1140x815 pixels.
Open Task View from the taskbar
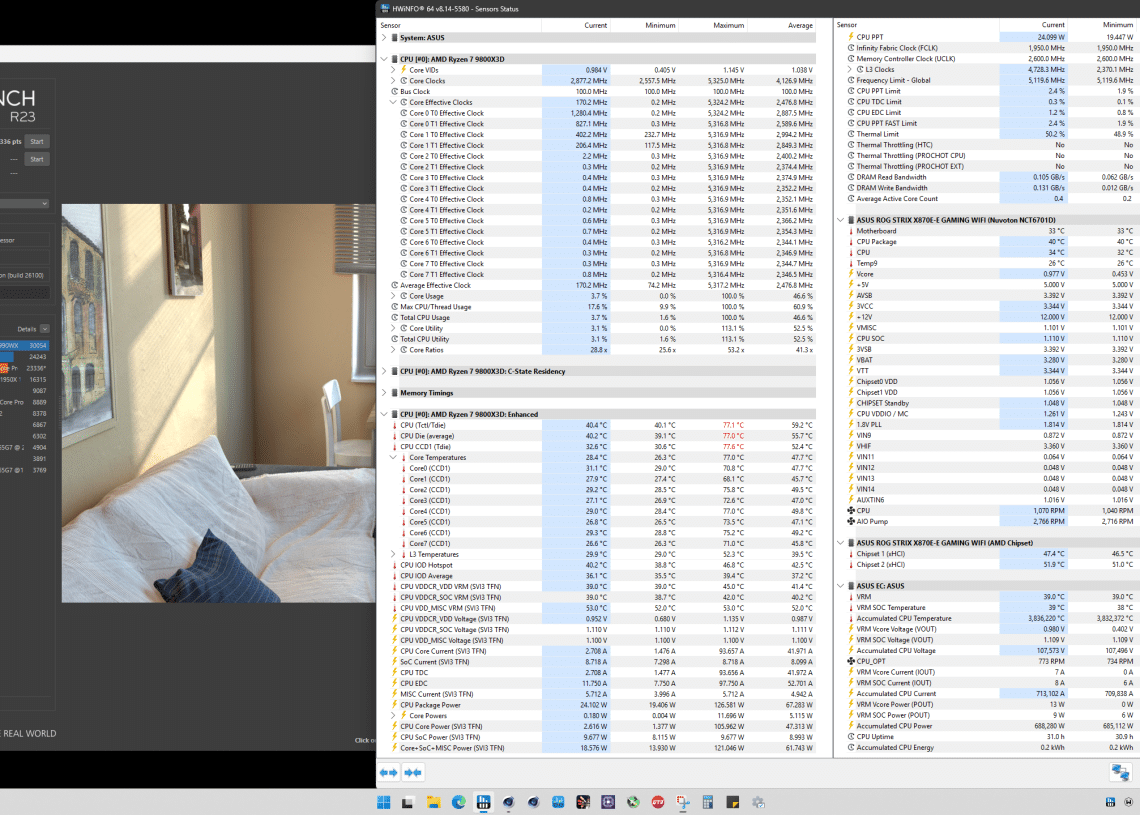(x=408, y=802)
